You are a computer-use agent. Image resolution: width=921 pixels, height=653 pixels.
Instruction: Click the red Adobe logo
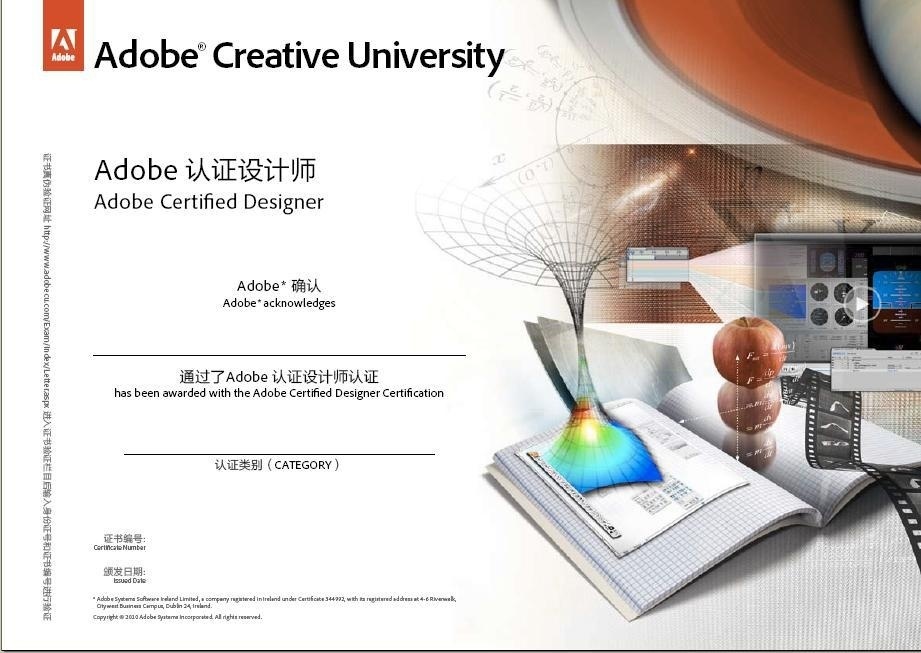coord(63,35)
